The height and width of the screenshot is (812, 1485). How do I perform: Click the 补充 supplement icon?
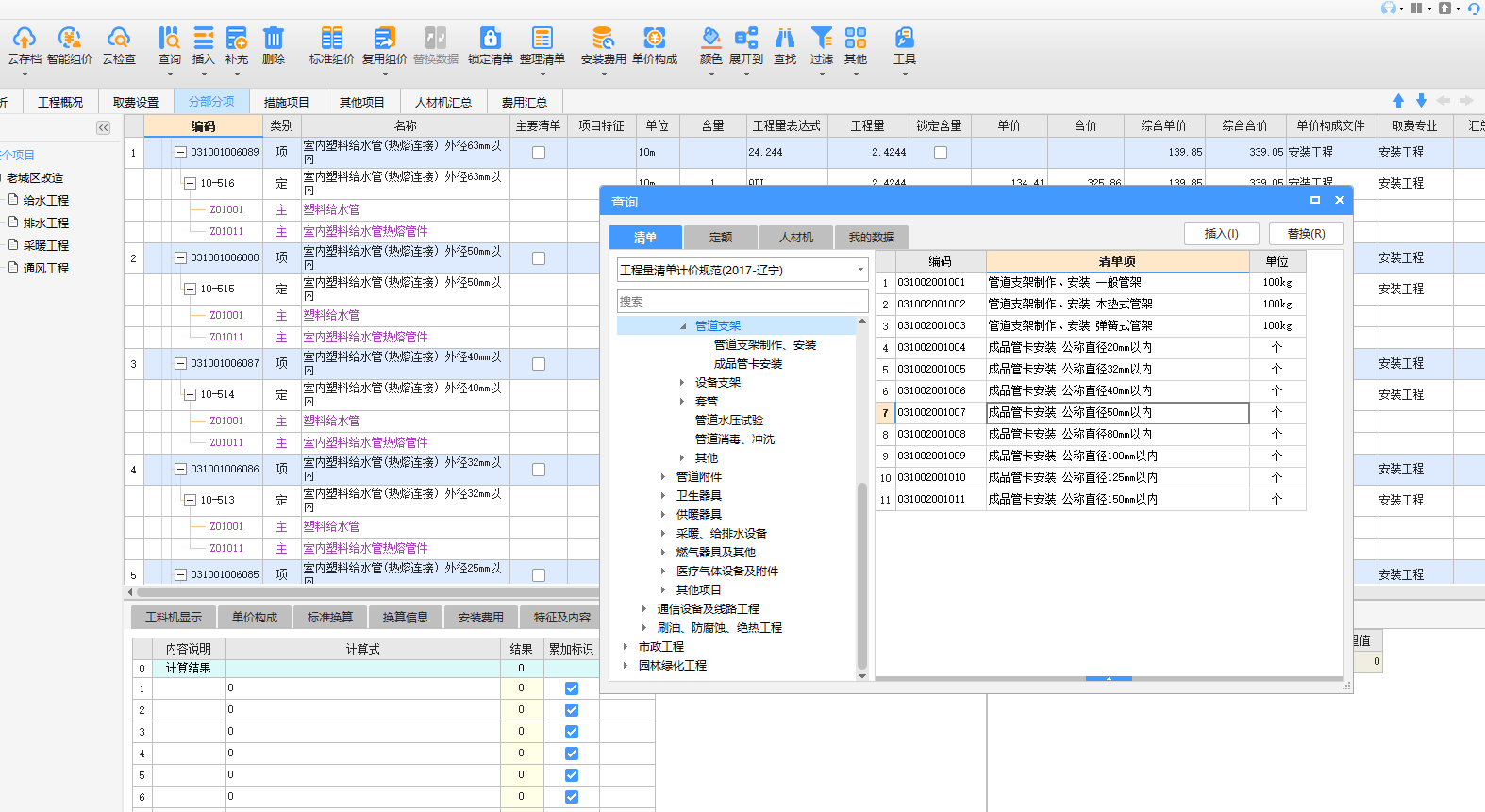[x=237, y=39]
